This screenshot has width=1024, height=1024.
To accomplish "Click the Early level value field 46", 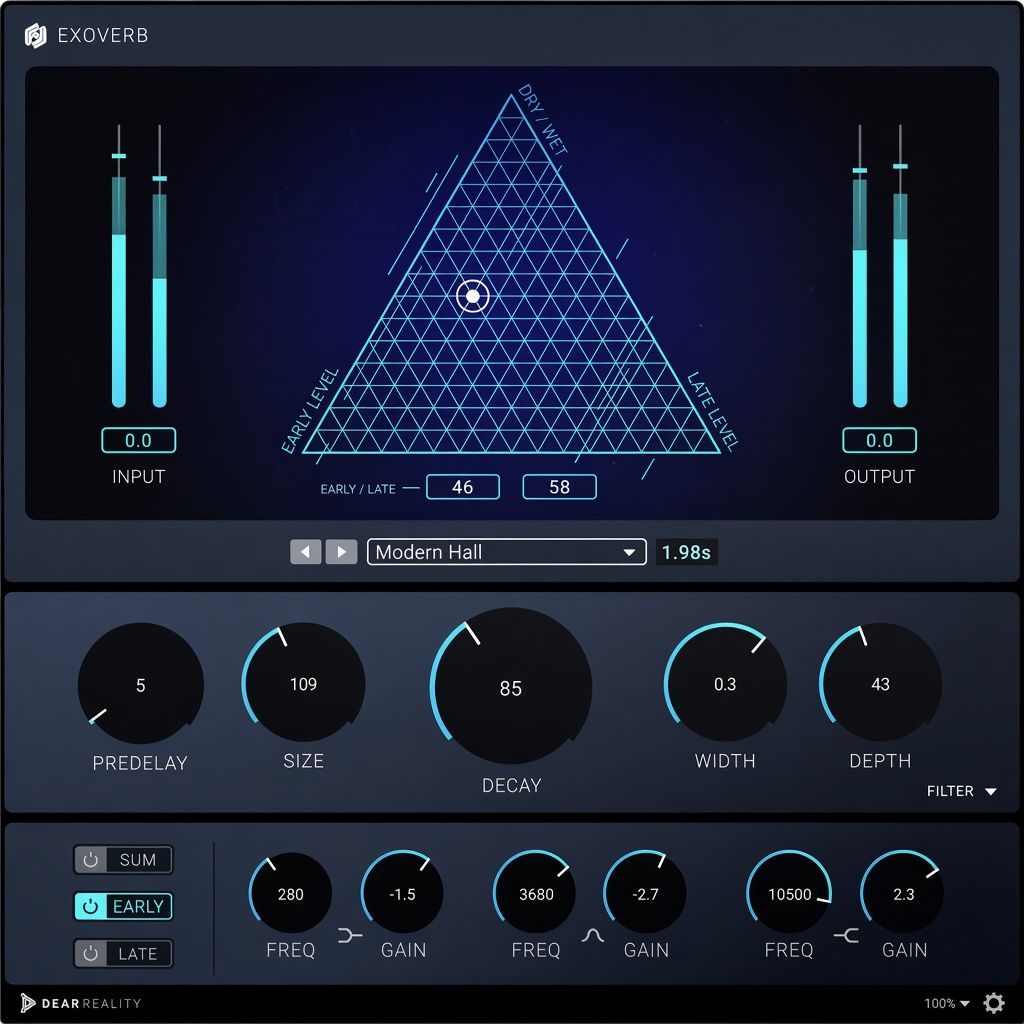I will (463, 487).
